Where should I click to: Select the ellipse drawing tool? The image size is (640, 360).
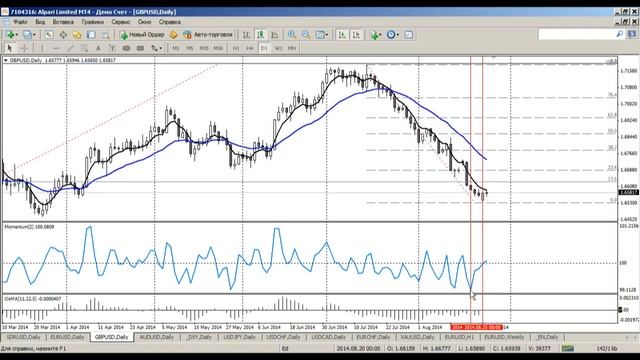click(127, 48)
